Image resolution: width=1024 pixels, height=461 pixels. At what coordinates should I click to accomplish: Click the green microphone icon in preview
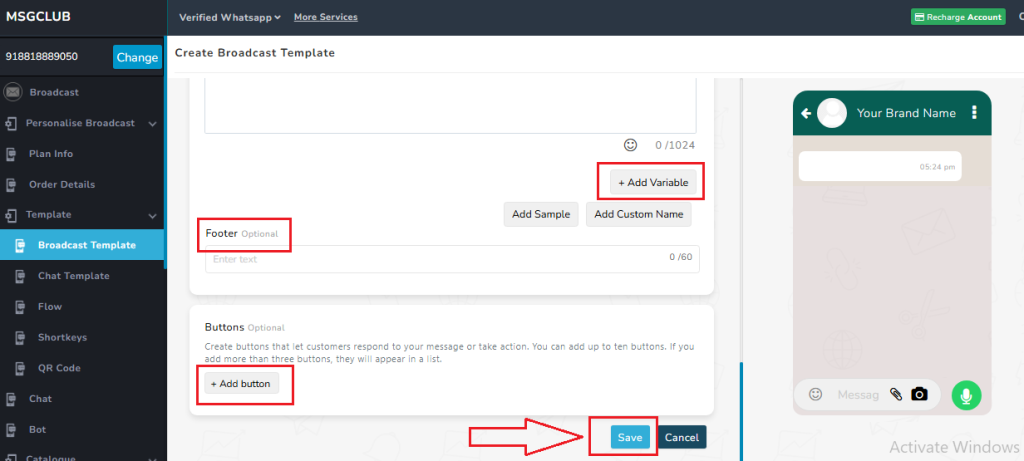(966, 395)
